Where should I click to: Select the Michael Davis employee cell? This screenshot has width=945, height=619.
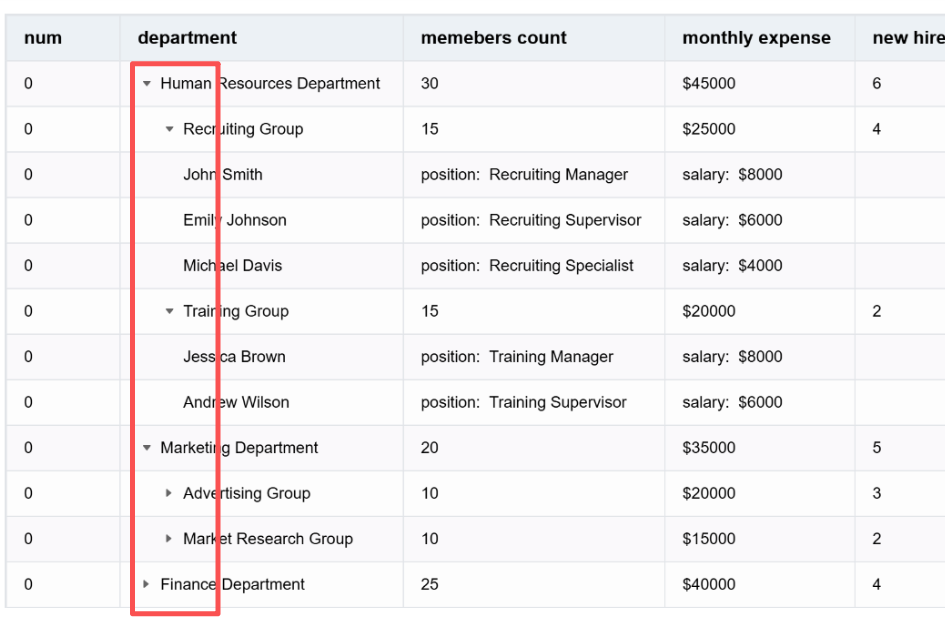coord(233,266)
